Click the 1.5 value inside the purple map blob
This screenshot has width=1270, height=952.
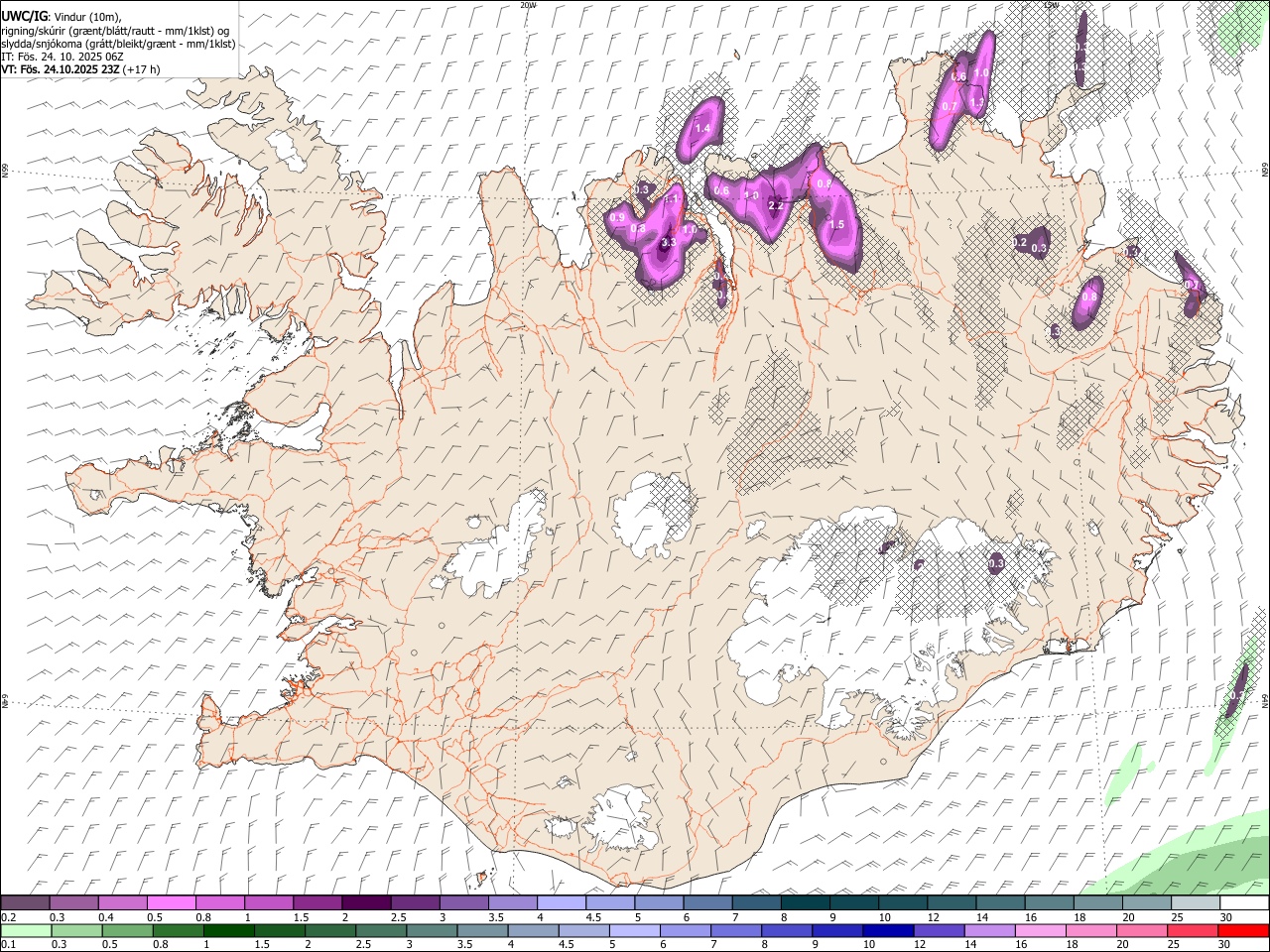pyautogui.click(x=836, y=225)
